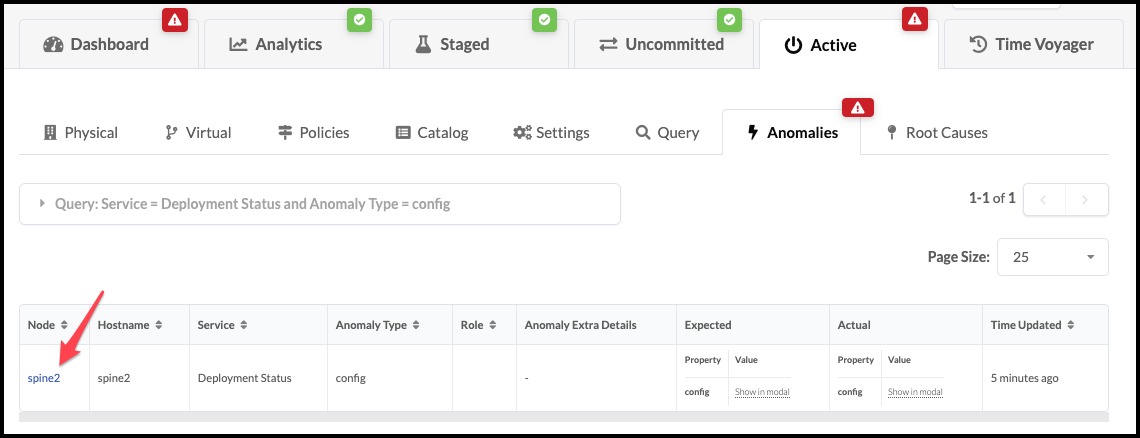Screen dimensions: 1140x438
Task: Click green check badge on Uncommitted tab
Action: point(729,19)
